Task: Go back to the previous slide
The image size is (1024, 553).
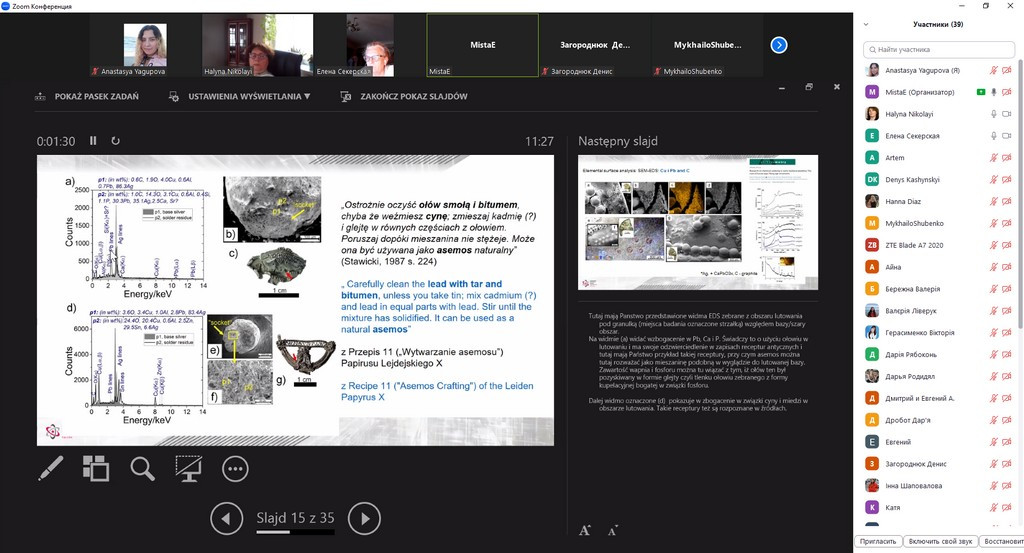Action: [227, 518]
